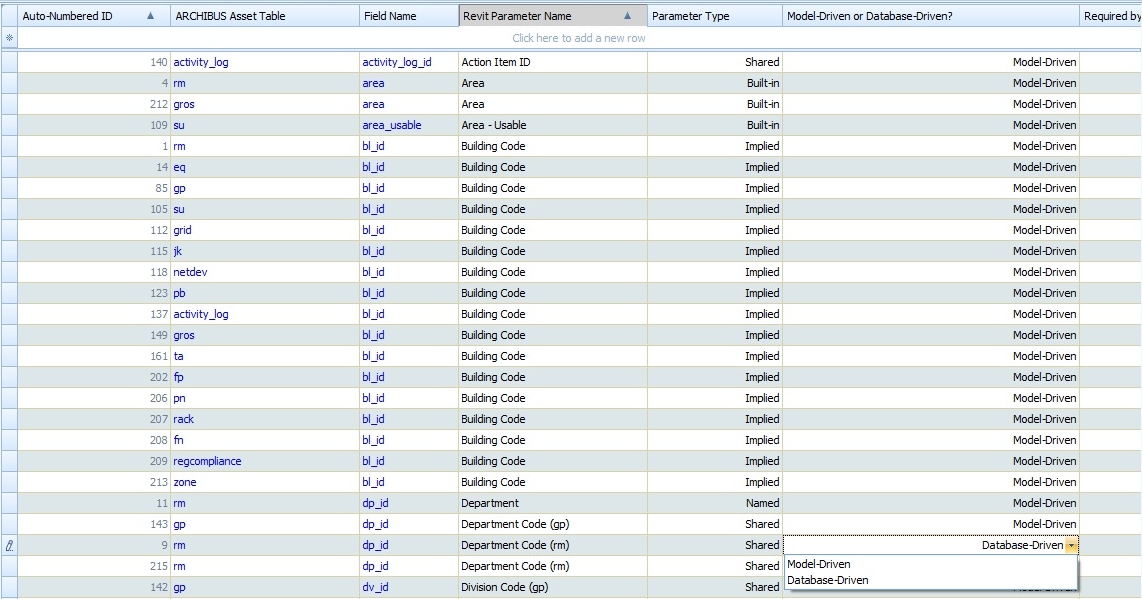Open the activity_log_id field name link
The image size is (1142, 599).
click(396, 62)
